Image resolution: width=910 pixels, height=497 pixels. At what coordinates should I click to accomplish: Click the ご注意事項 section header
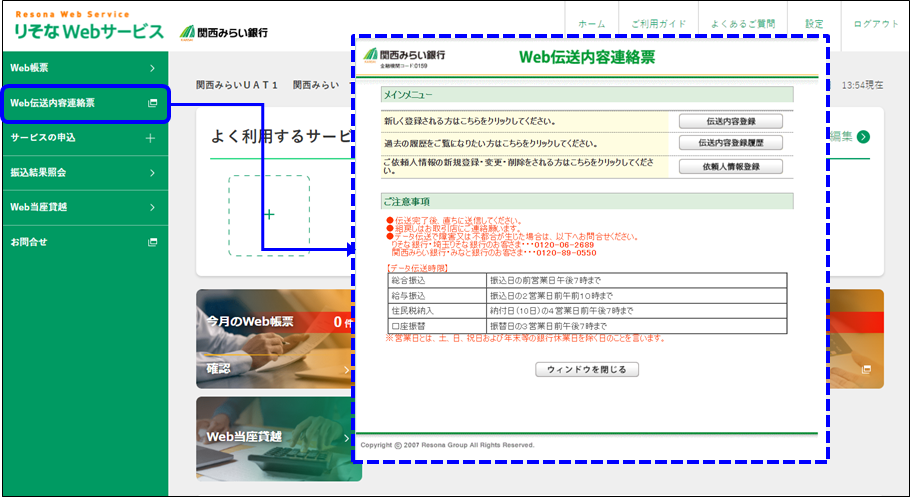(x=587, y=201)
